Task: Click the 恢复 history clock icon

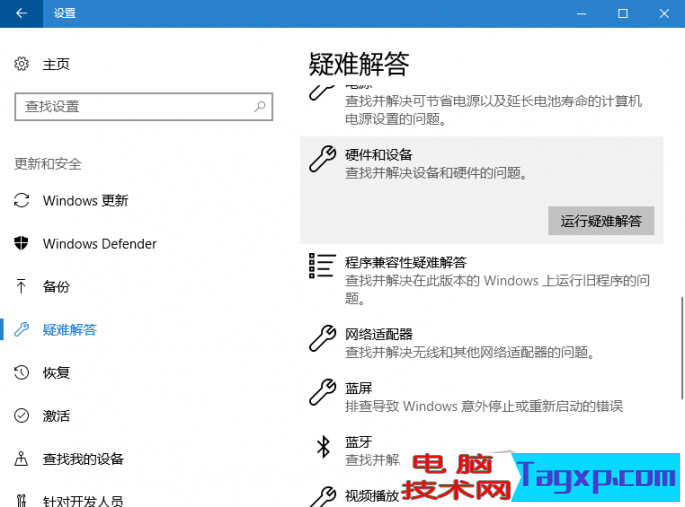Action: (21, 372)
